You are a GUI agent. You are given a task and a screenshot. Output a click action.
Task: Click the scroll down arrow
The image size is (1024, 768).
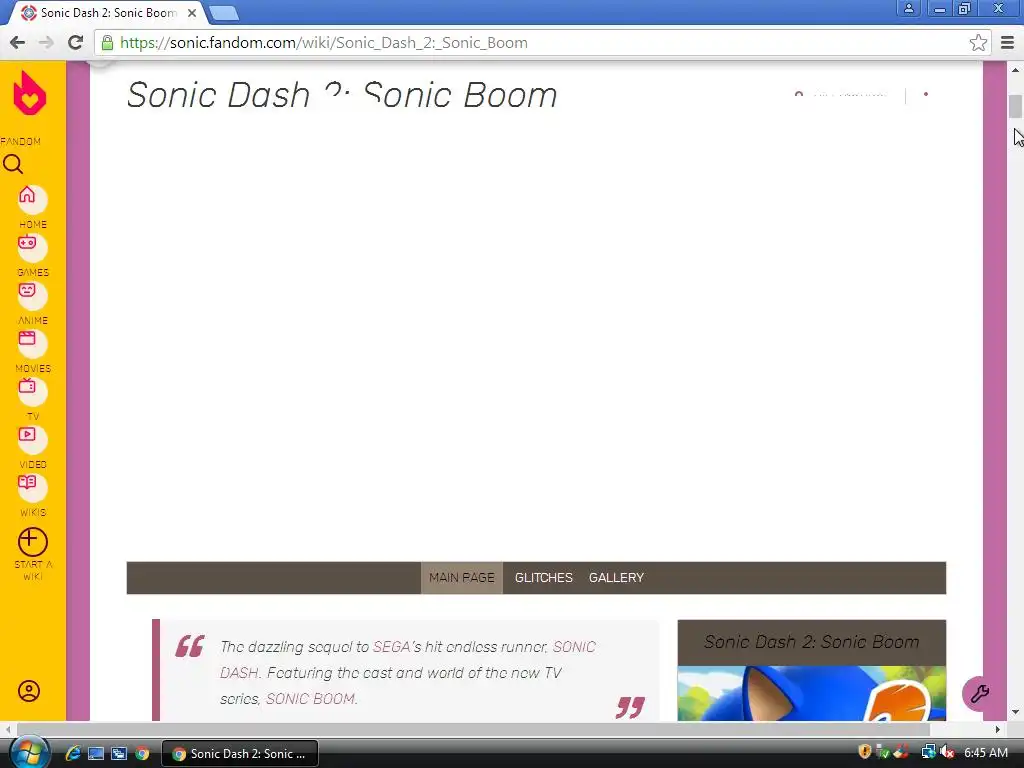(1015, 712)
